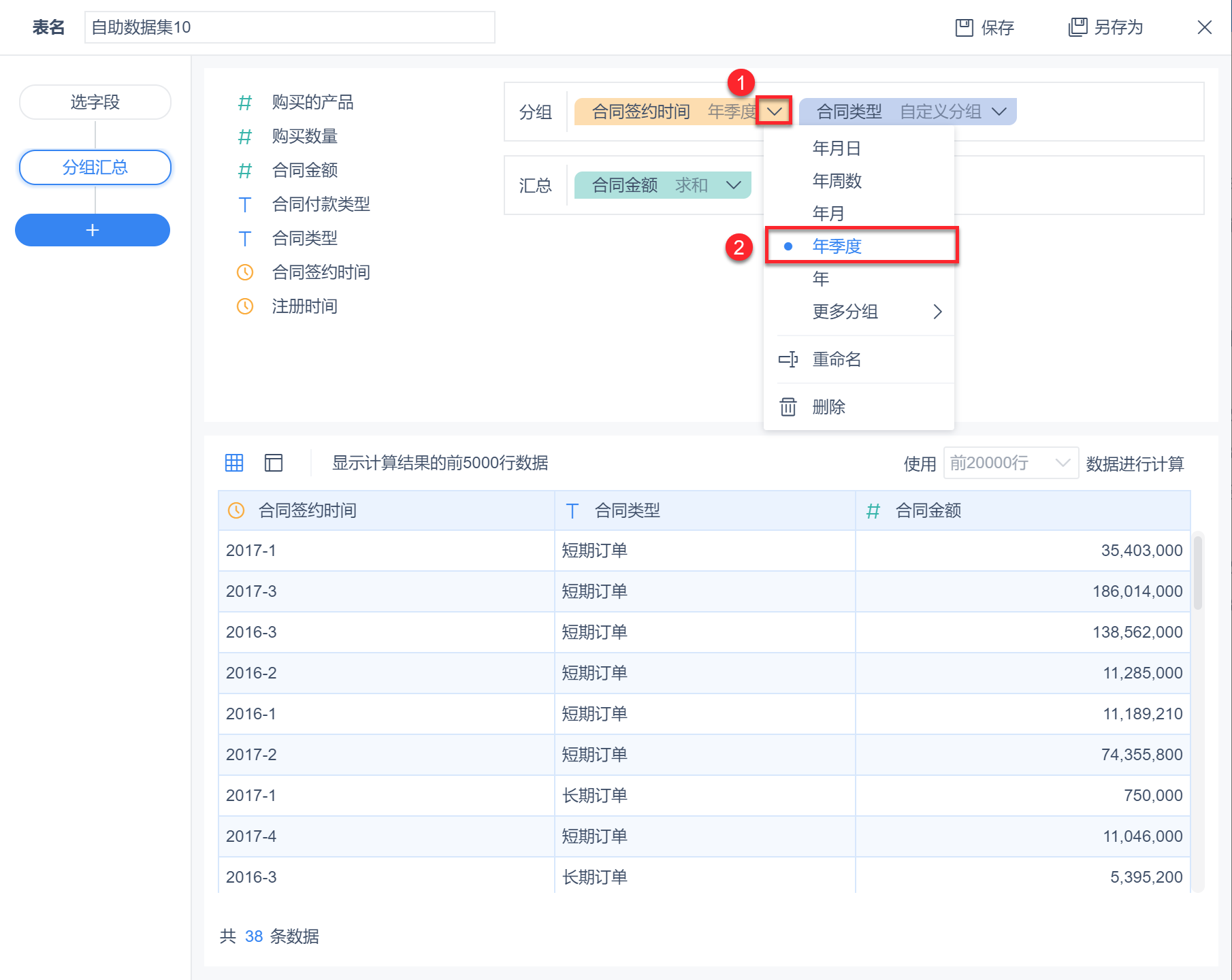1232x980 pixels.
Task: Open the 选字段 step
Action: [x=95, y=102]
